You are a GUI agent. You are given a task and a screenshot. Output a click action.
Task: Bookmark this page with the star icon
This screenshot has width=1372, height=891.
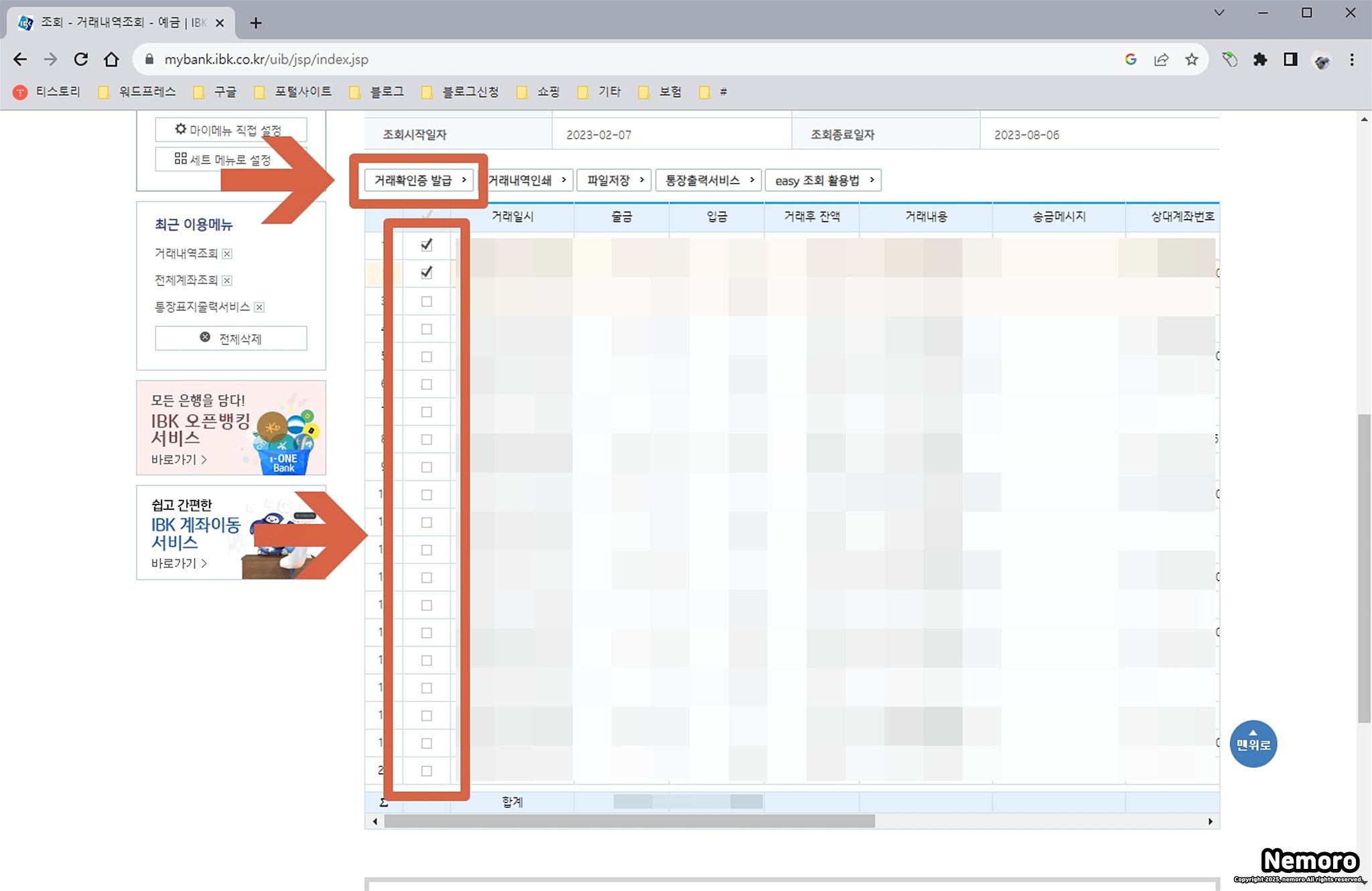[1191, 60]
